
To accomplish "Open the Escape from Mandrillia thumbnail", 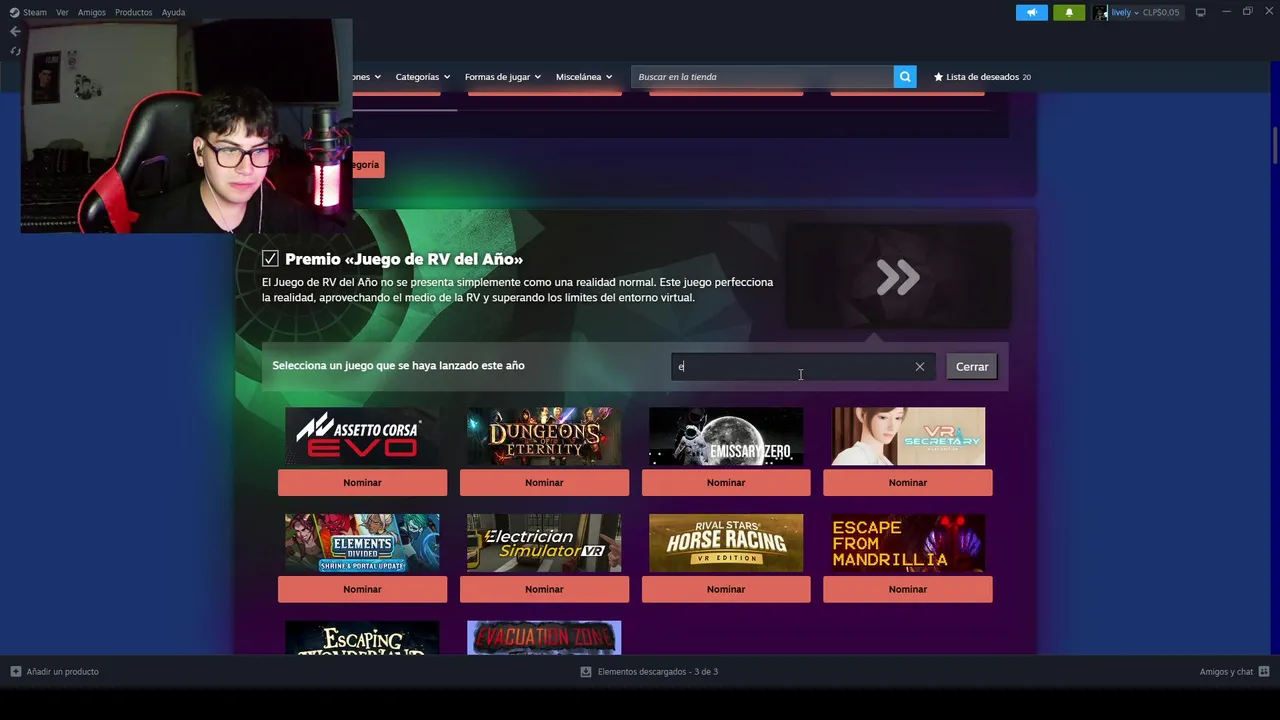I will 908,543.
